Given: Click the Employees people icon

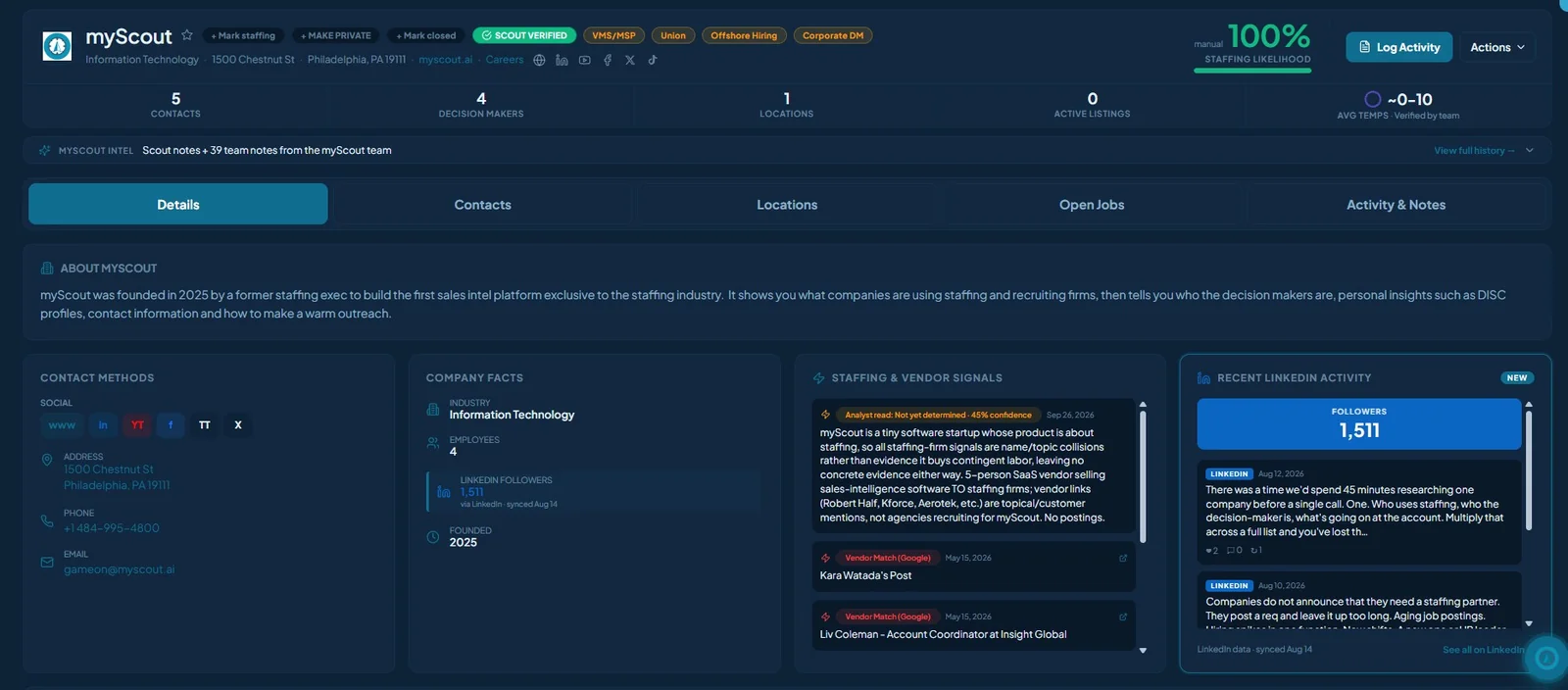Looking at the screenshot, I should (x=433, y=443).
